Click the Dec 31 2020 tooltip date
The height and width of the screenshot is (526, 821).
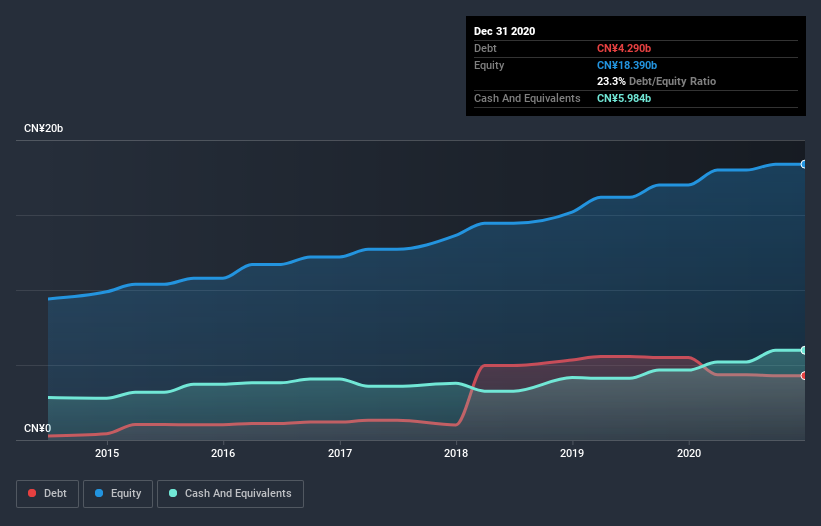point(504,31)
